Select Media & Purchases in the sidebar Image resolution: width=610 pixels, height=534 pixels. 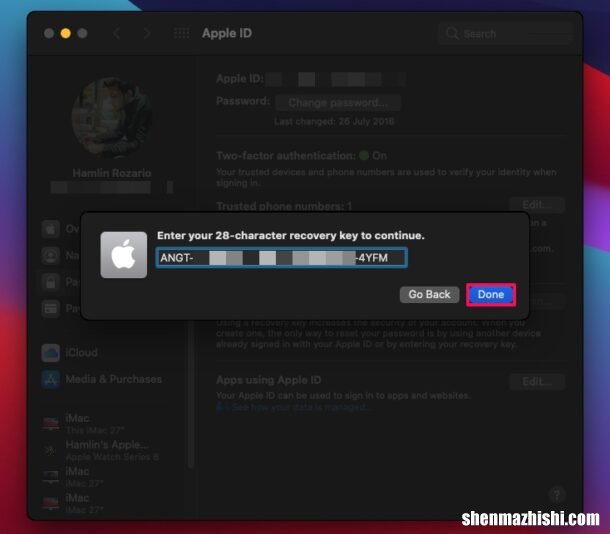[102, 379]
